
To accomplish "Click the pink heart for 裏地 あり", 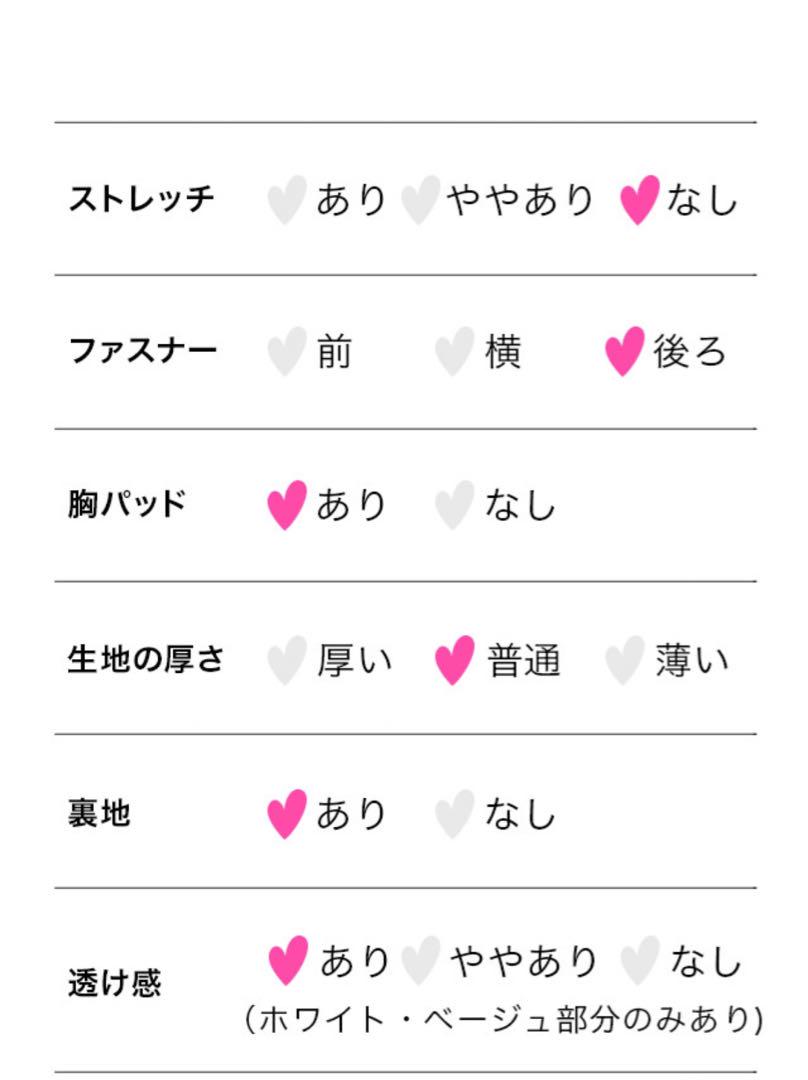I will 287,813.
